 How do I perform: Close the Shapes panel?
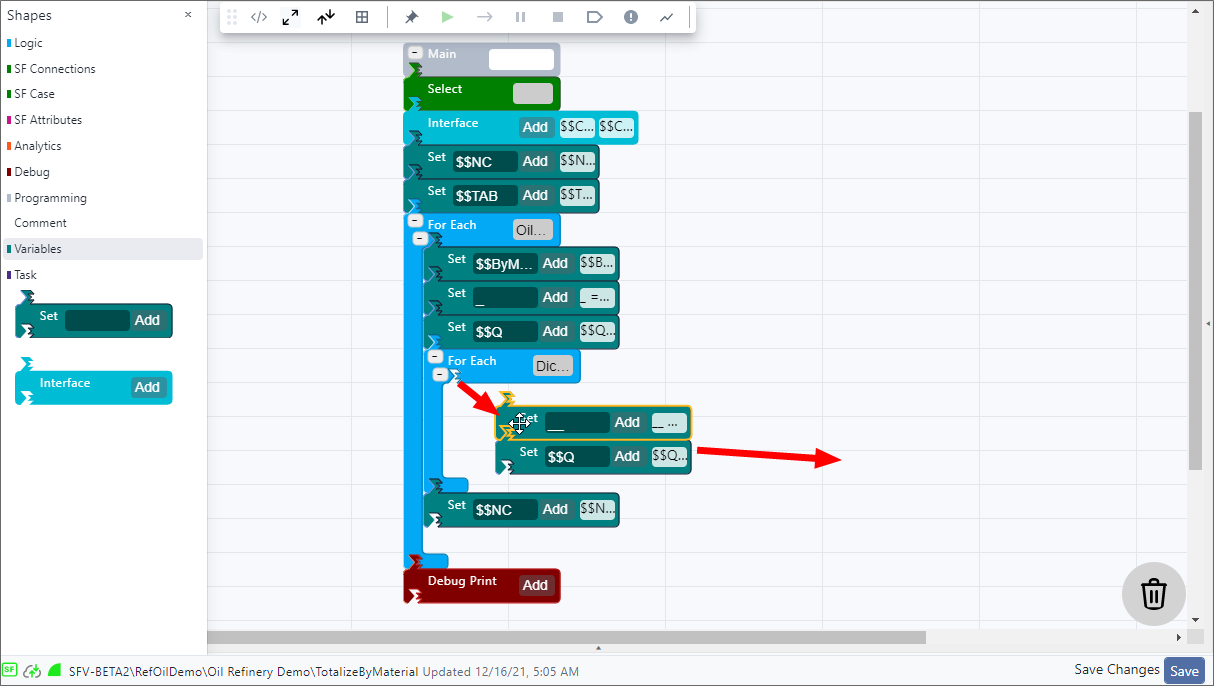[188, 15]
